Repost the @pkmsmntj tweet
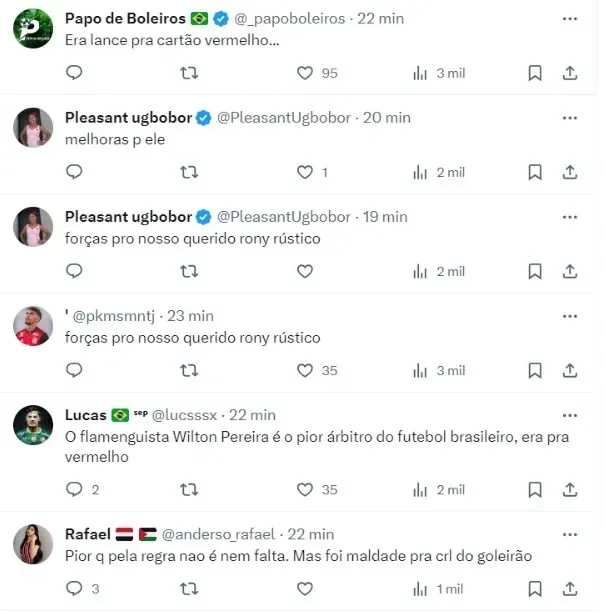The image size is (606, 613). tap(188, 370)
